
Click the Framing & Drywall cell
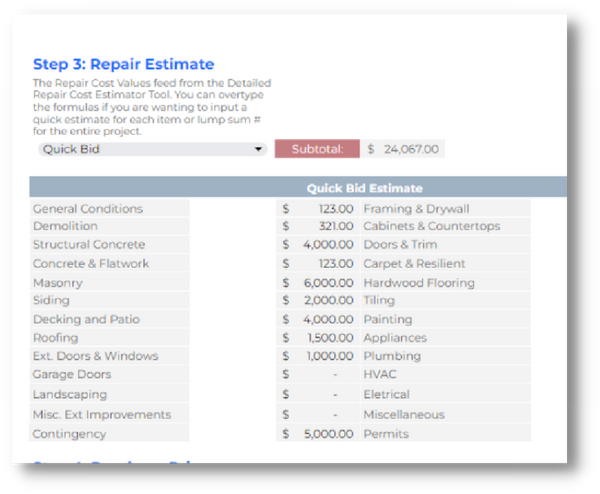point(444,209)
